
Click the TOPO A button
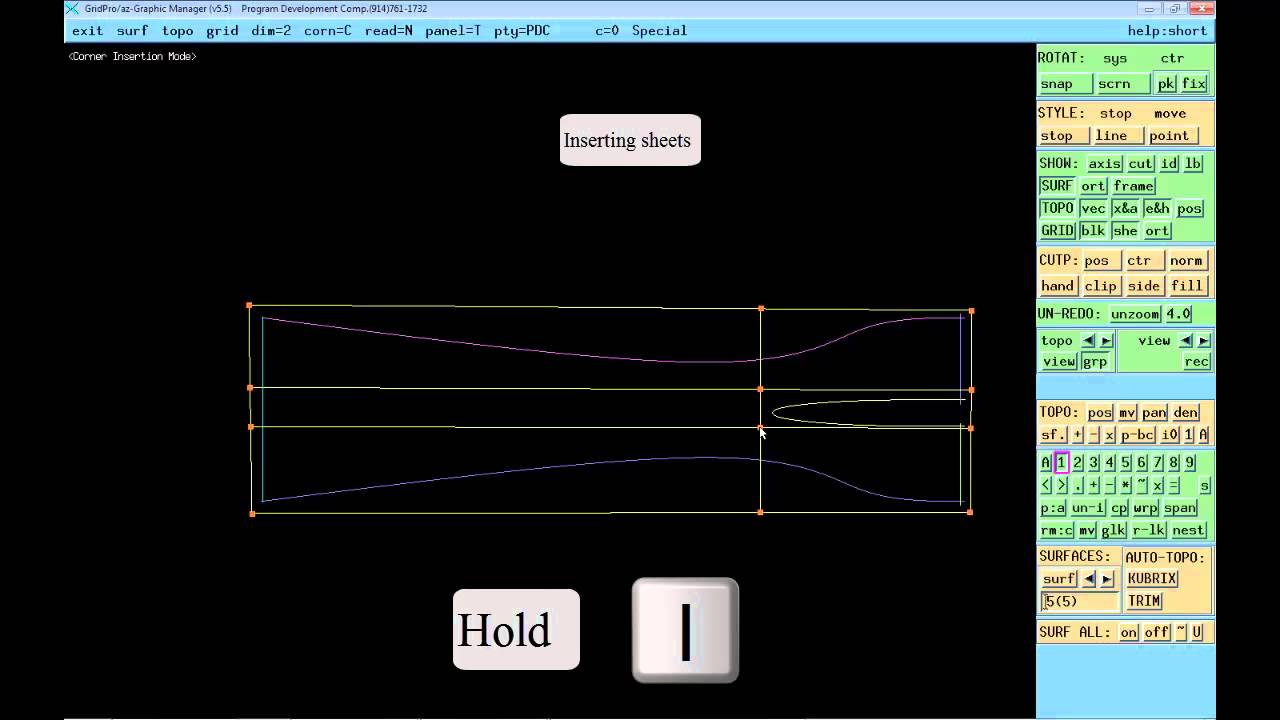[x=1203, y=435]
